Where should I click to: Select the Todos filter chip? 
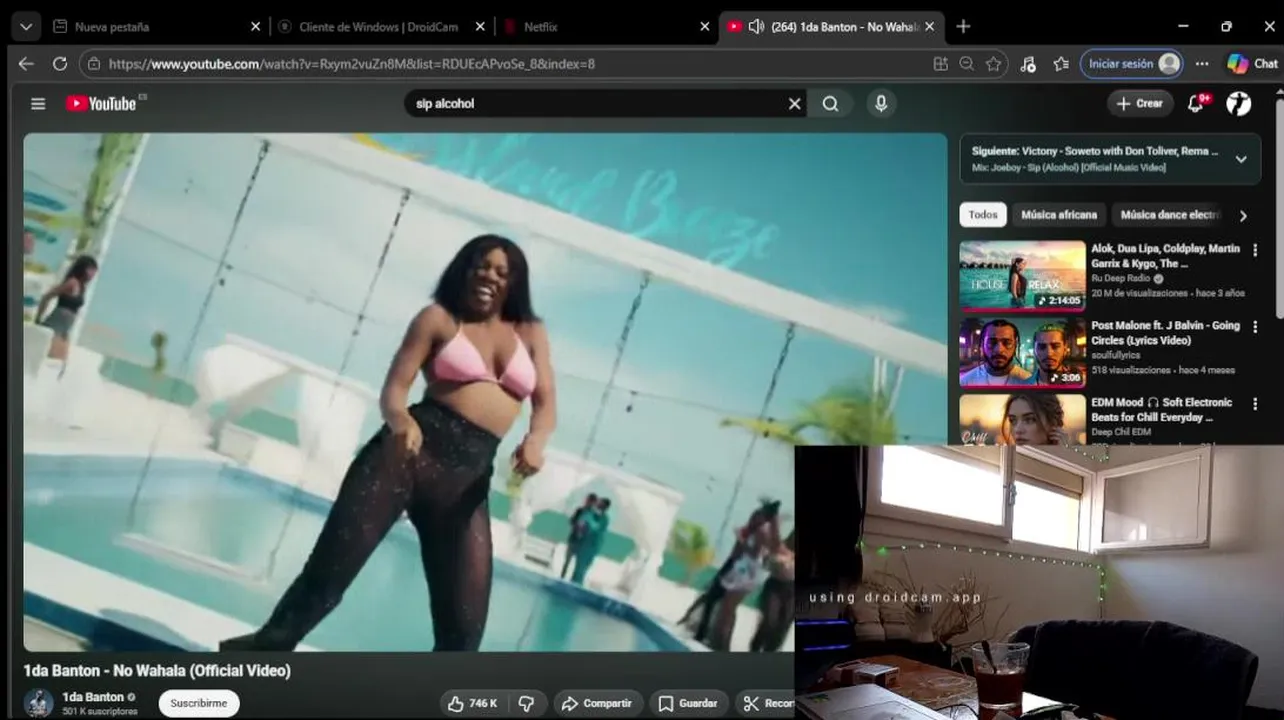pos(983,215)
